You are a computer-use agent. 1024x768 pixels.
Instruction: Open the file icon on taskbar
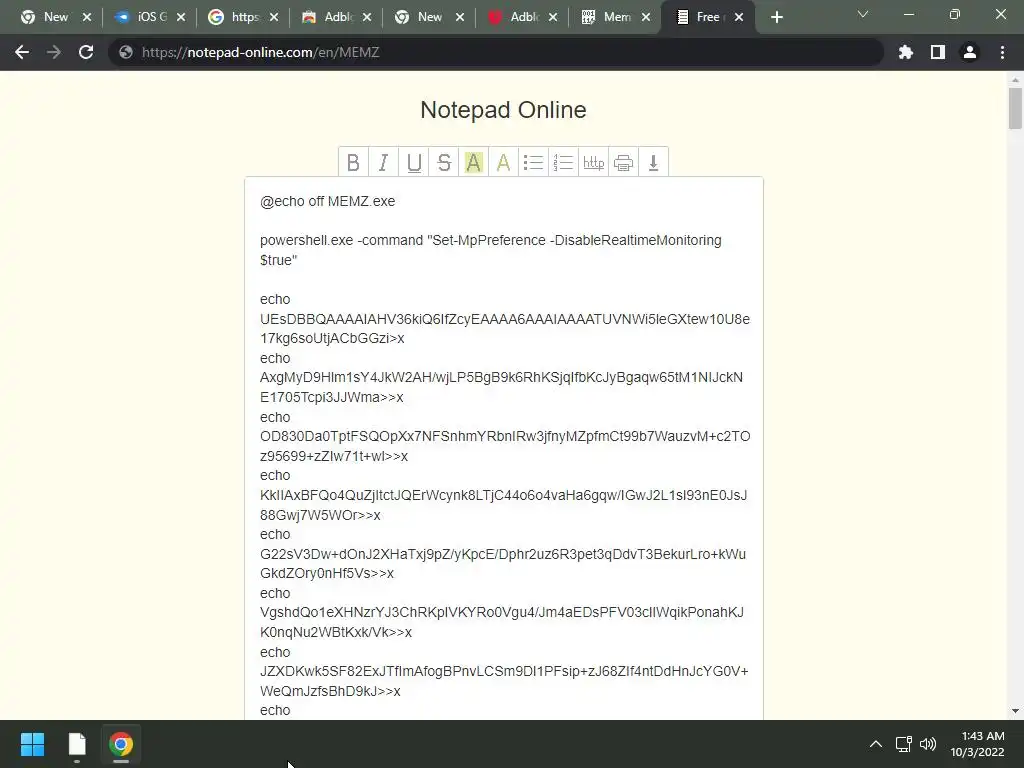77,744
